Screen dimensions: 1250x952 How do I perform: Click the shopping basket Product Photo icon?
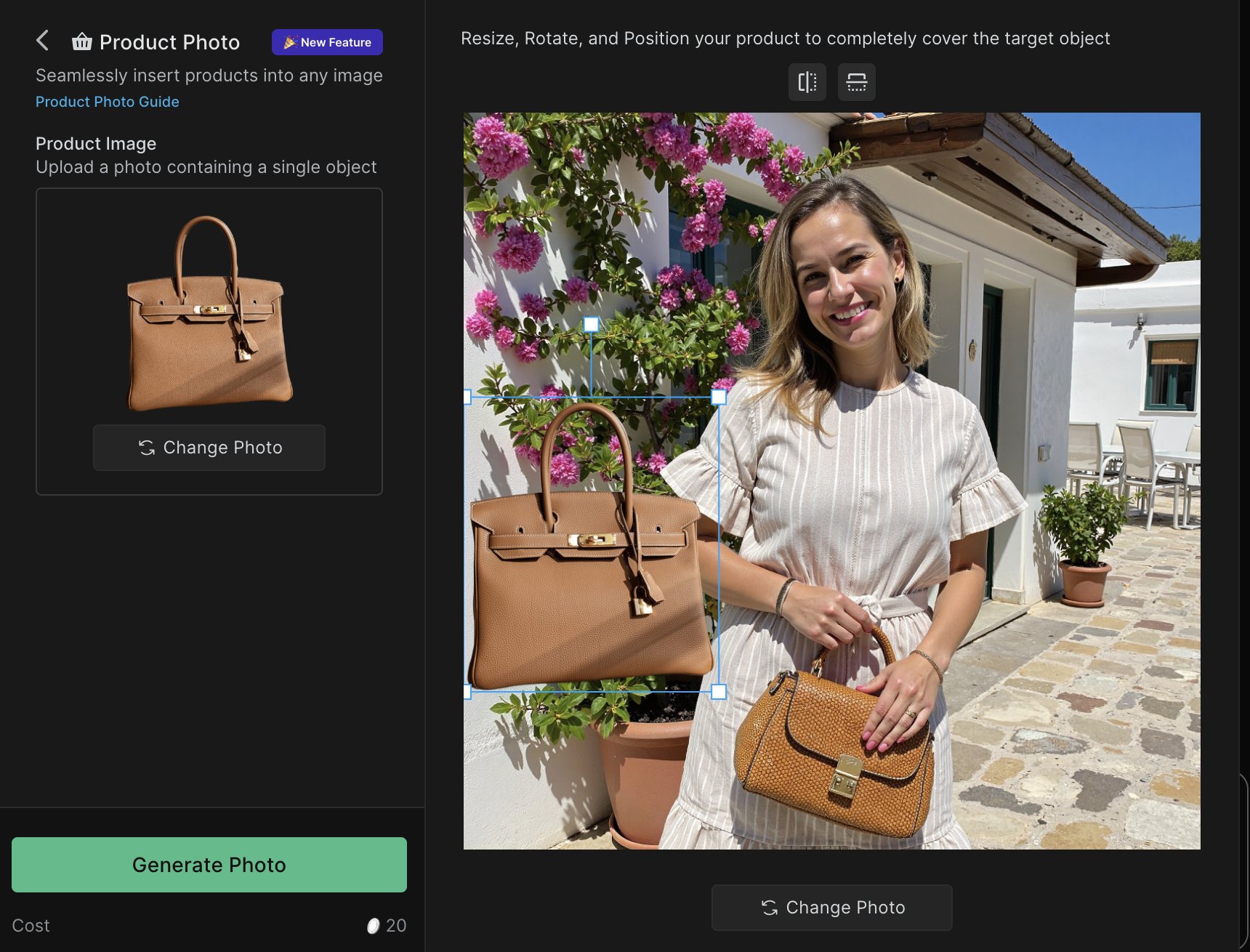pyautogui.click(x=82, y=41)
